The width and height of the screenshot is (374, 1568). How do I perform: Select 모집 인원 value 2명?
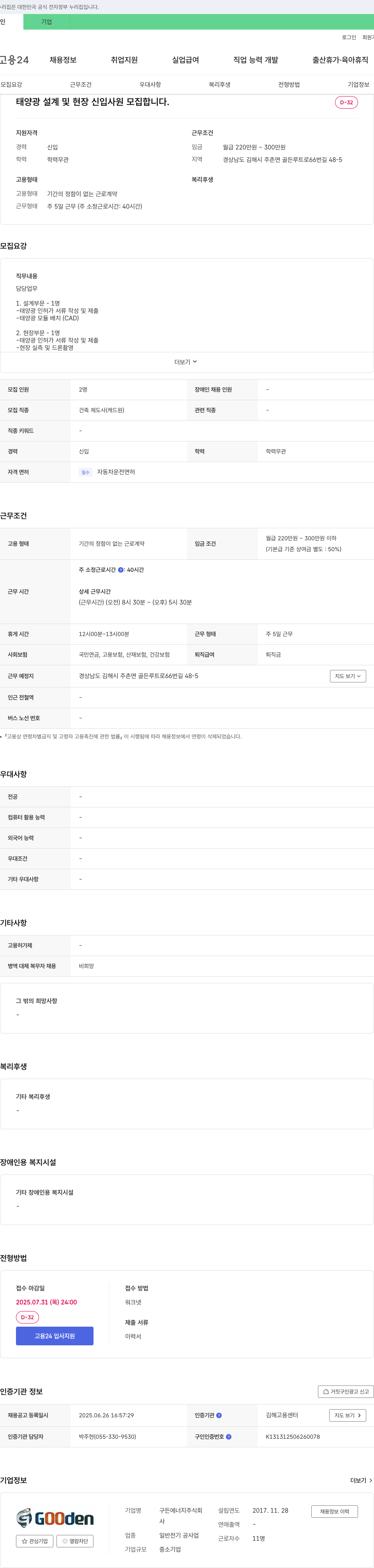click(x=83, y=390)
